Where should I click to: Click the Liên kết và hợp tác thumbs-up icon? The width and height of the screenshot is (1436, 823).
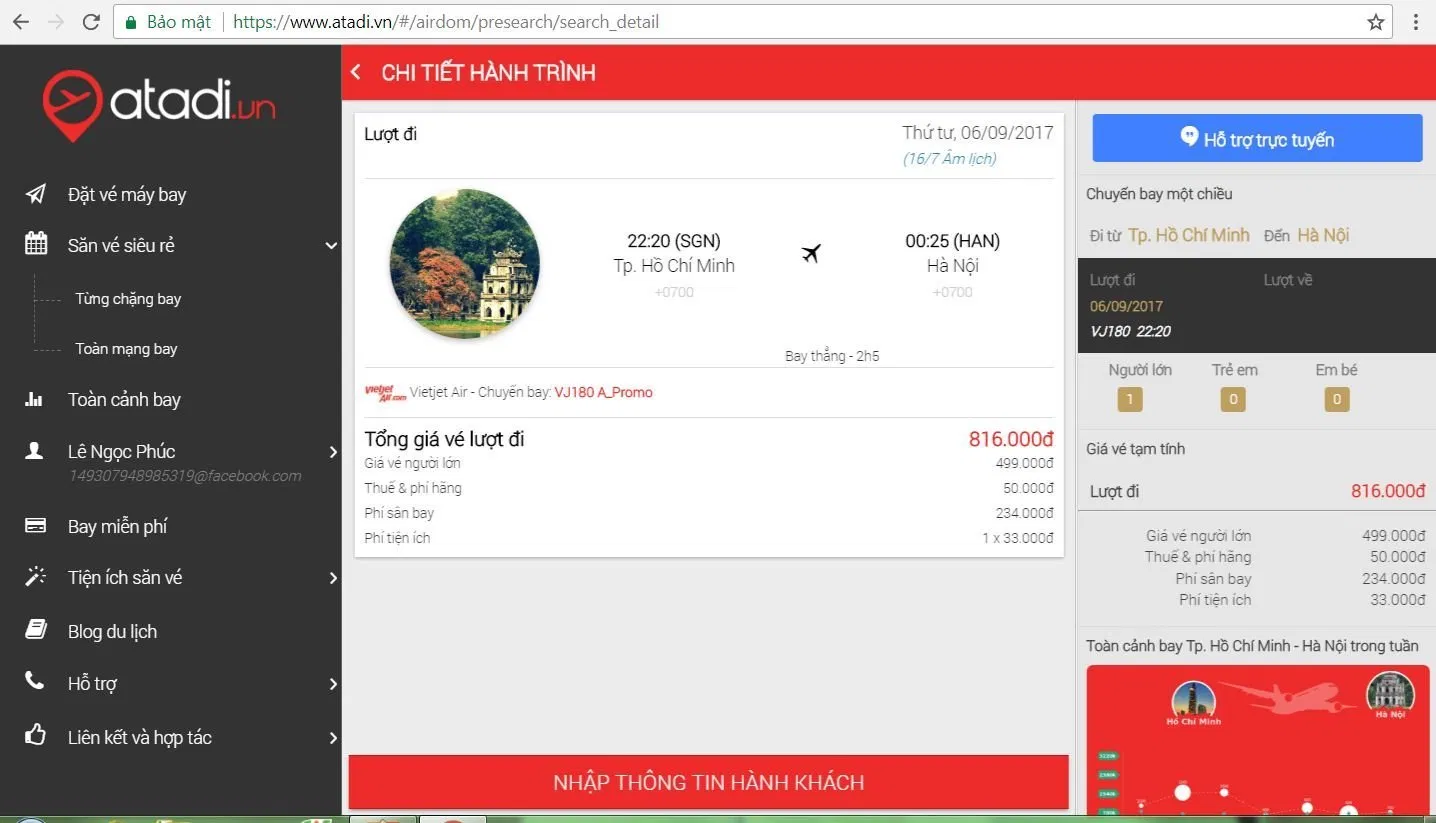pos(36,736)
